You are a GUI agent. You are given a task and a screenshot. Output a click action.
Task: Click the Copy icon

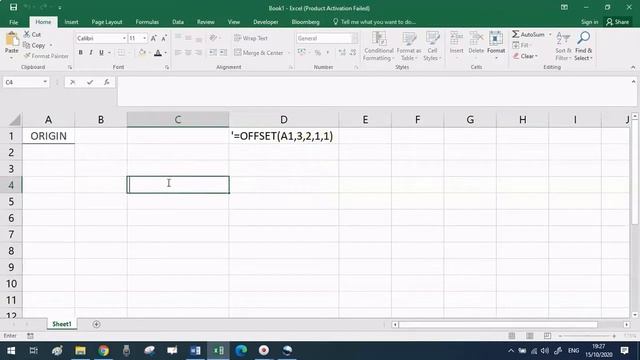pyautogui.click(x=27, y=45)
